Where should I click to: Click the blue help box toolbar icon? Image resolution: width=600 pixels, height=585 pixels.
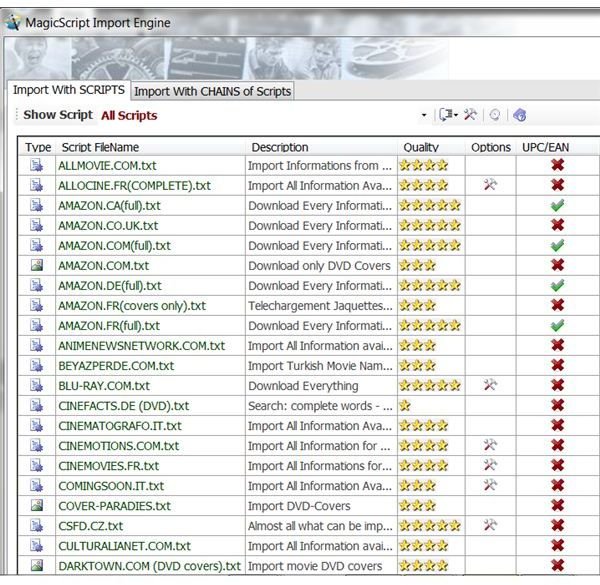click(x=520, y=115)
